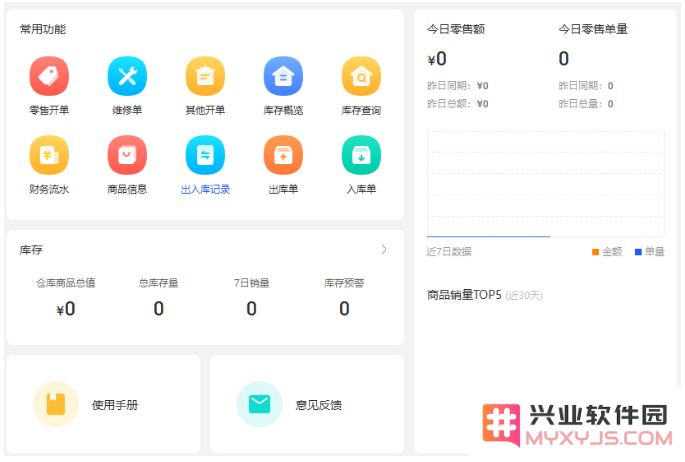
Task: Click the 库存 section title
Action: coord(31,250)
